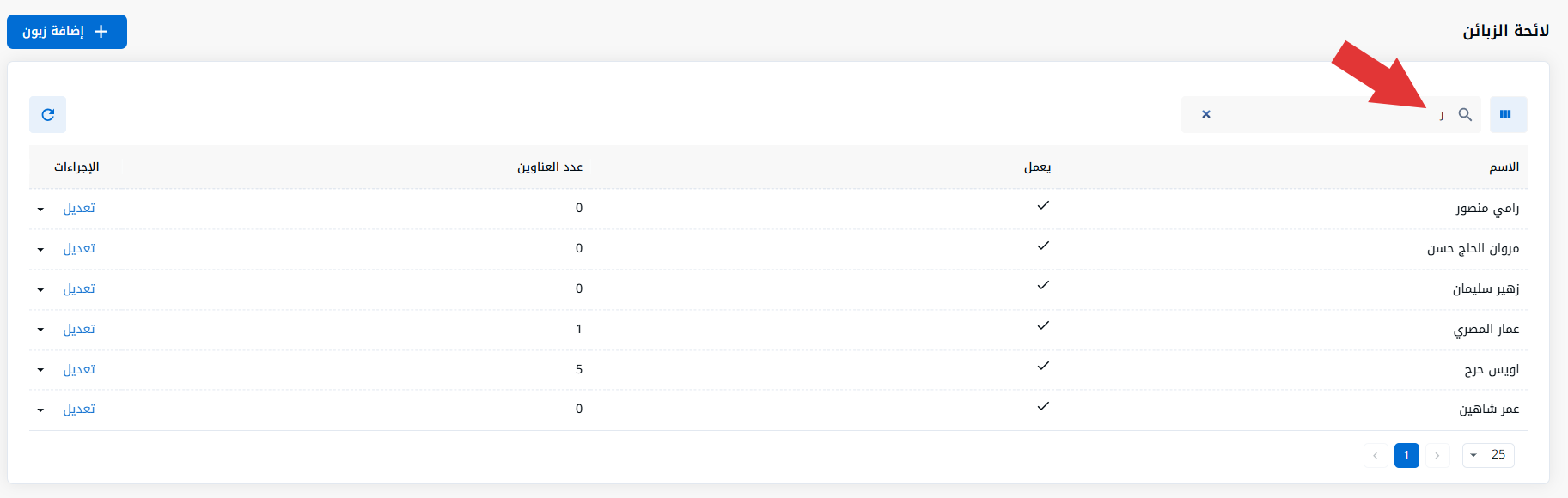The image size is (1568, 498).
Task: Click تعديل for زهير سليمان
Action: point(79,288)
